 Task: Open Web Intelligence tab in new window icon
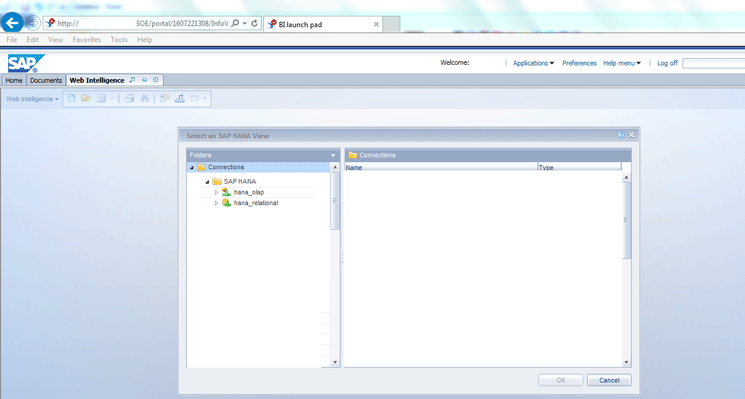(132, 80)
